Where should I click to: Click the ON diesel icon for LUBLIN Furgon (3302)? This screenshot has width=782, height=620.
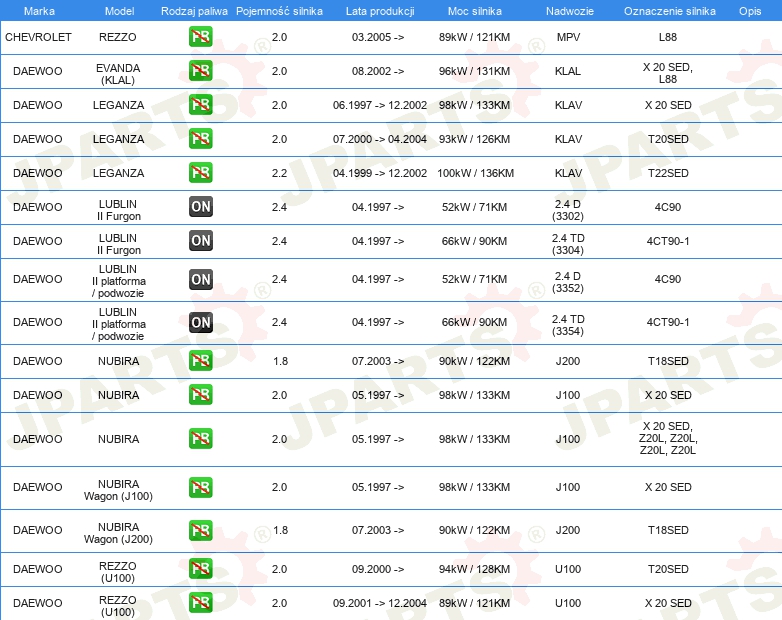pyautogui.click(x=200, y=207)
